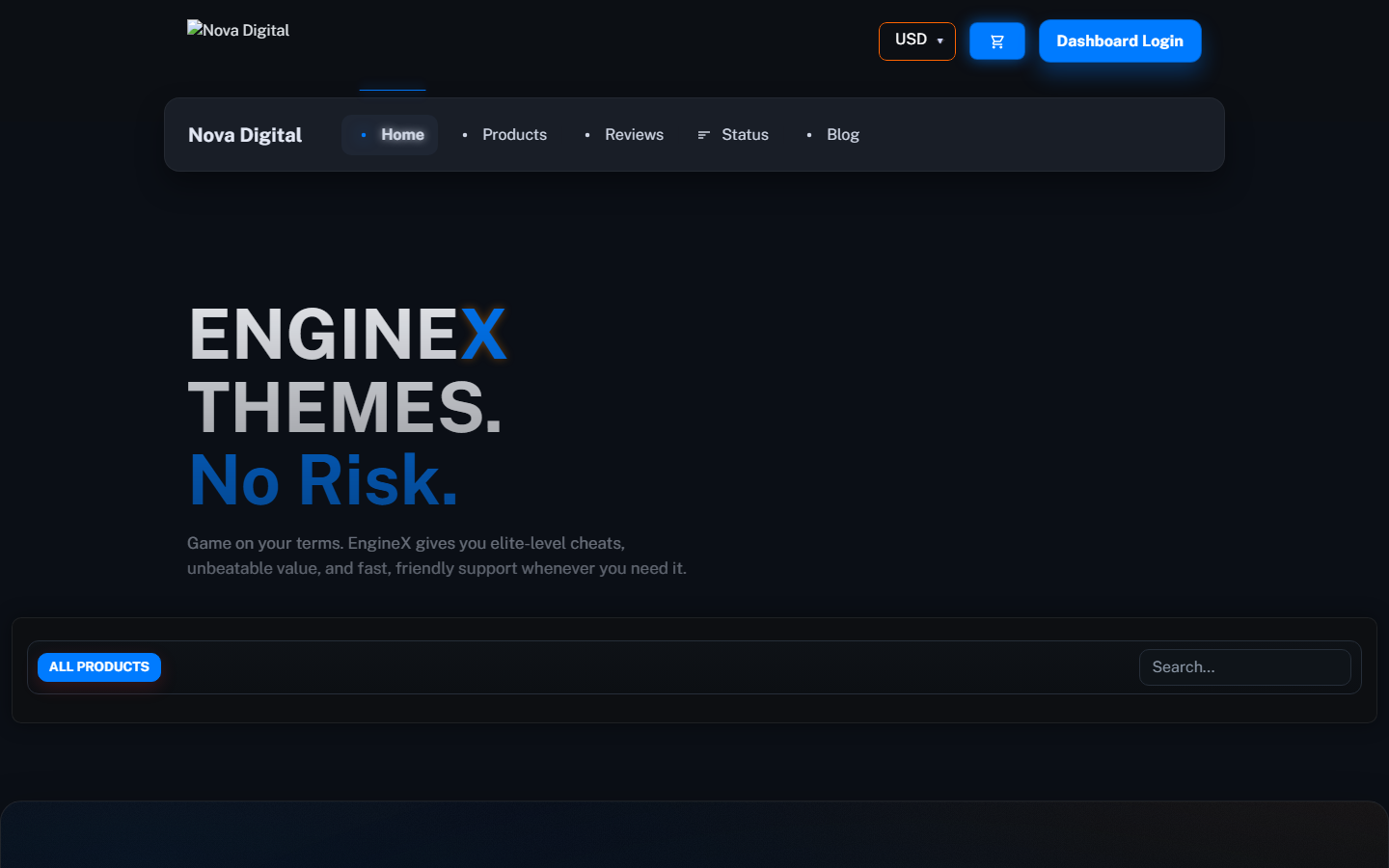Click the No Risk. heading text
The height and width of the screenshot is (868, 1389).
[x=323, y=479]
